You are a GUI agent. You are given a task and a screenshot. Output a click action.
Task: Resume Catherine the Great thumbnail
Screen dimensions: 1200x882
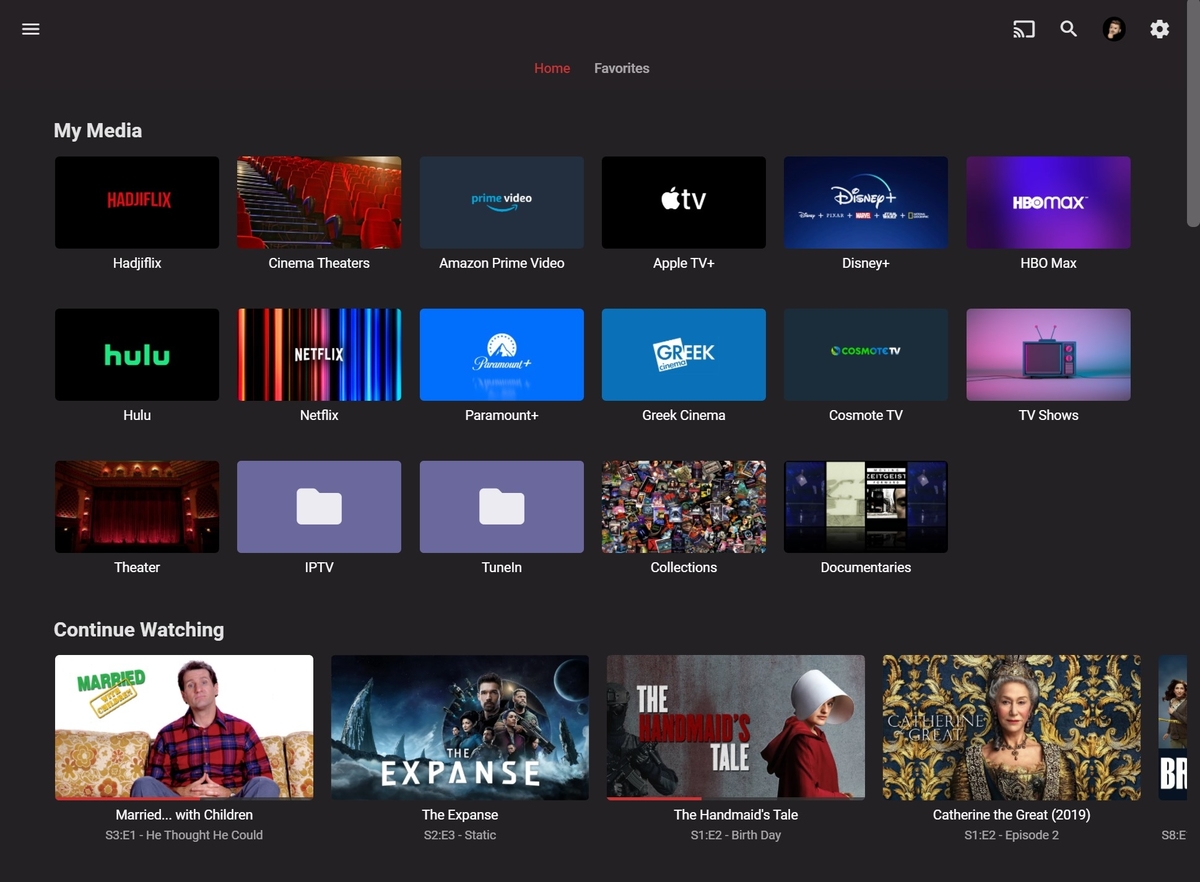click(1012, 727)
